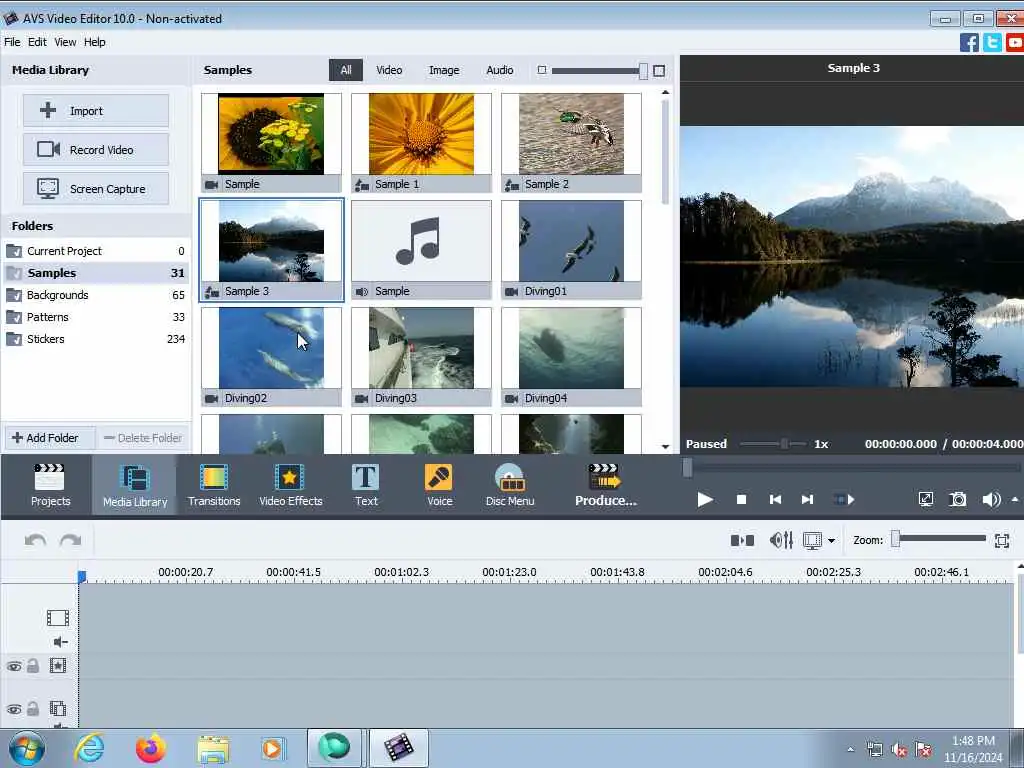Open the Voice recording tool
Screen dimensions: 1024x768
(439, 485)
